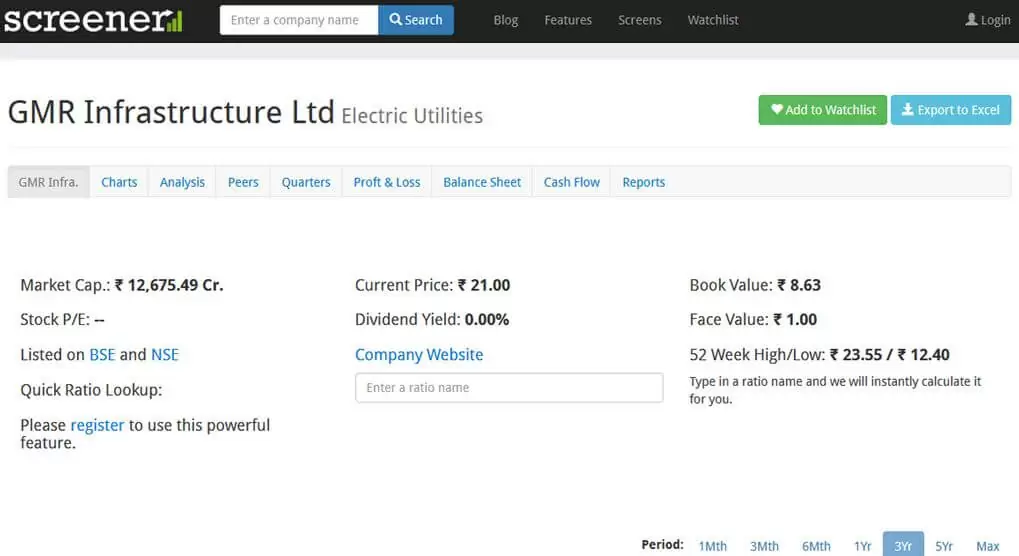Viewport: 1019px width, 556px height.
Task: Open the Blog page
Action: pos(506,20)
